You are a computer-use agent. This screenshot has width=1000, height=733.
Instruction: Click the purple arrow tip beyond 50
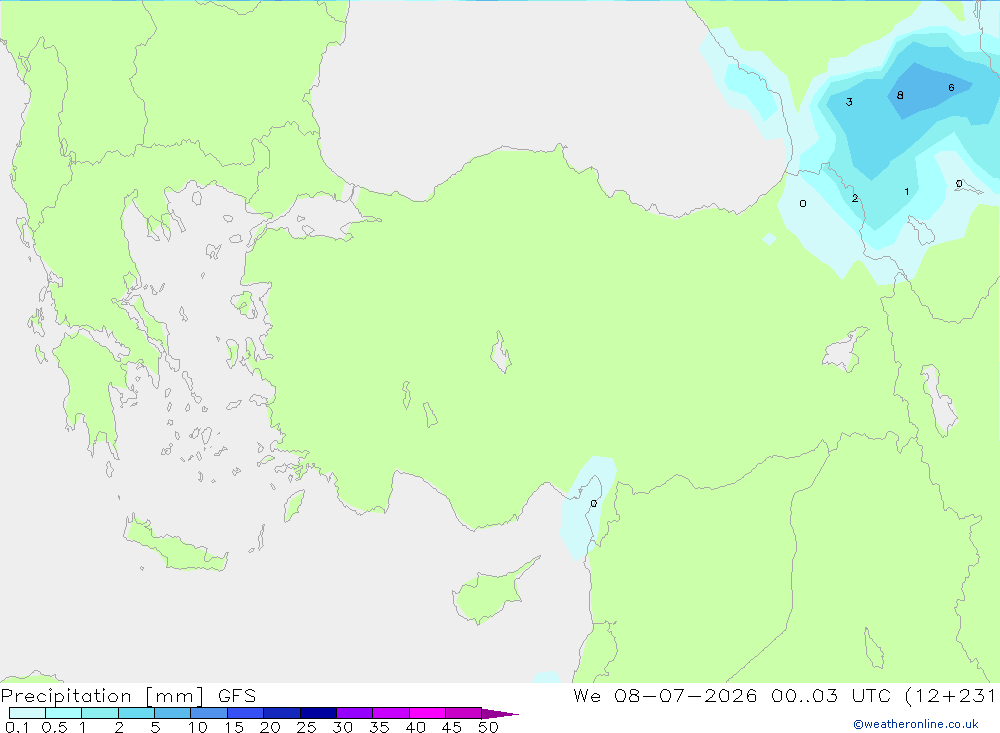(500, 713)
